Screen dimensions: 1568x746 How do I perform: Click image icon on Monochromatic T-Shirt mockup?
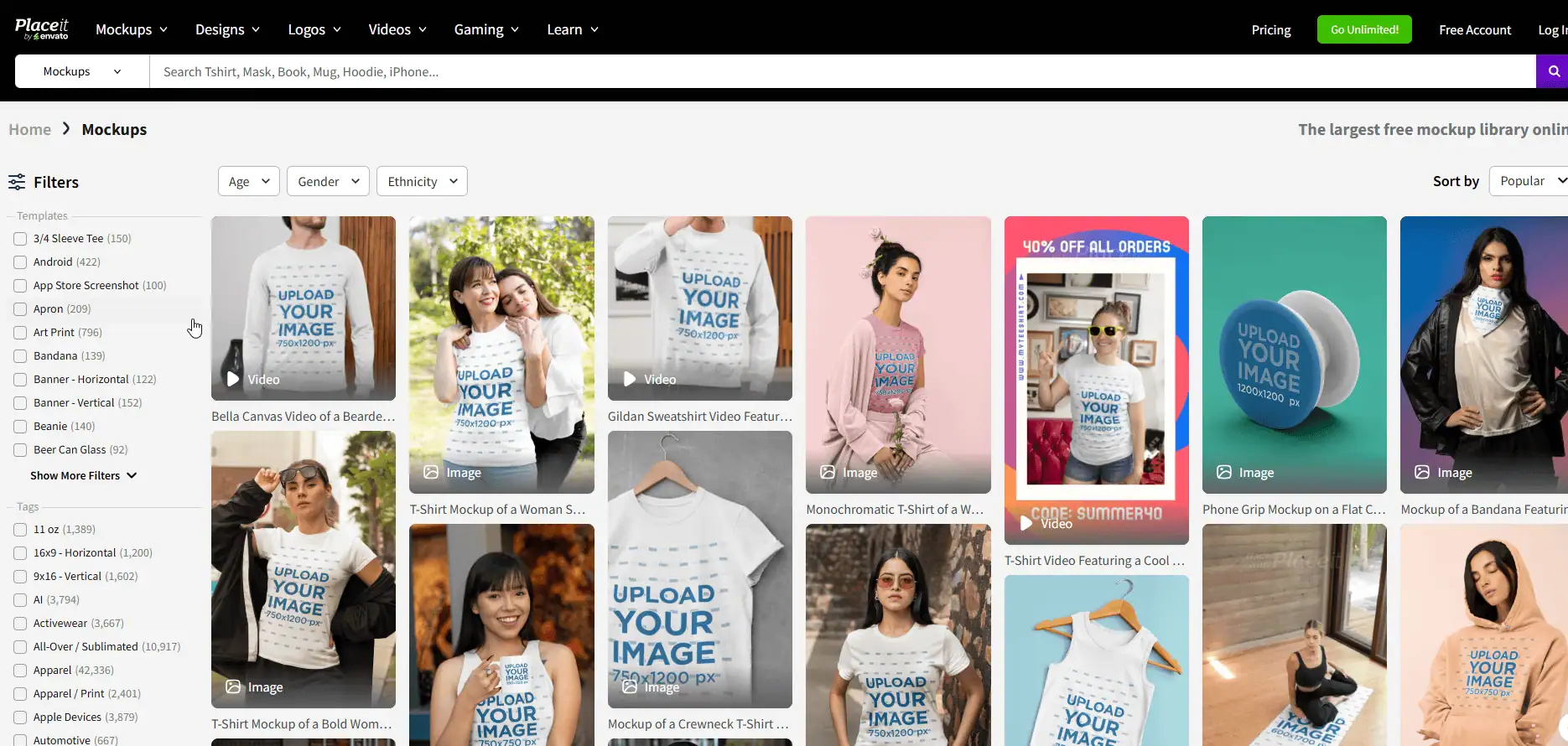coord(828,472)
